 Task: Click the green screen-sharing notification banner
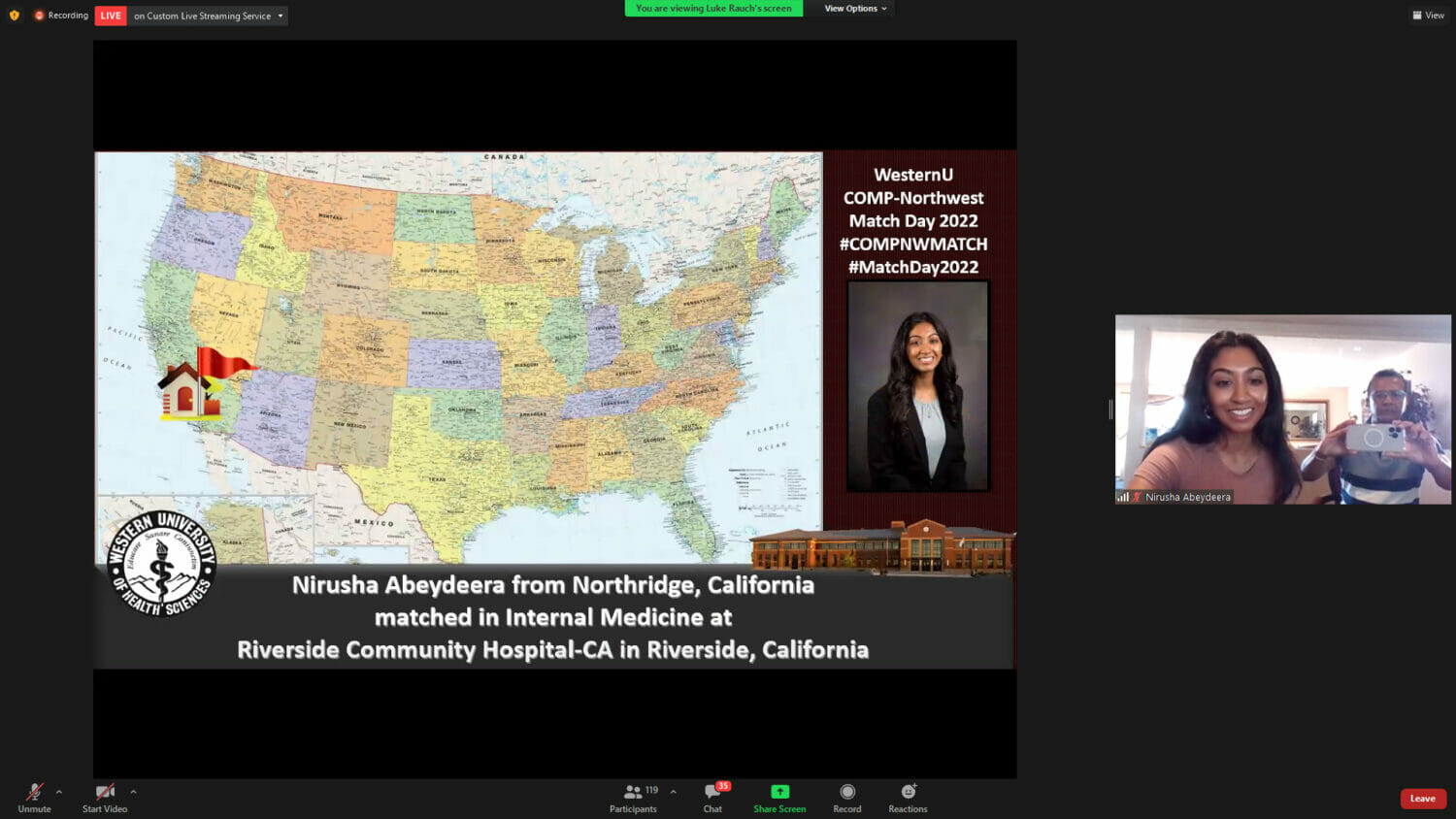pyautogui.click(x=713, y=9)
